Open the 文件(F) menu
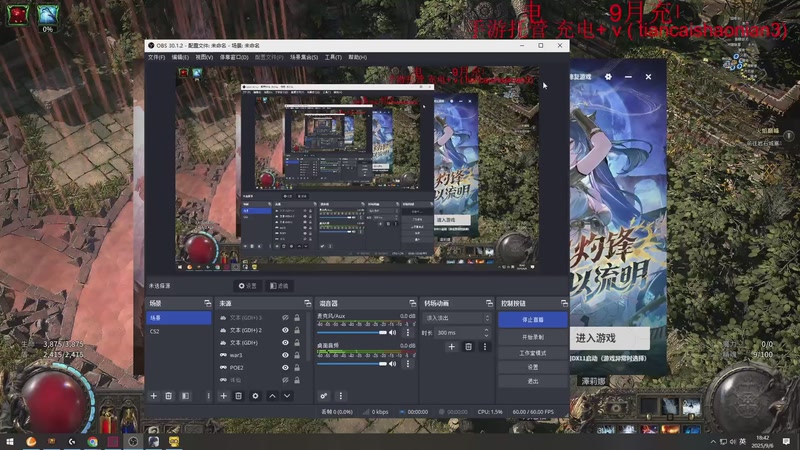Image resolution: width=800 pixels, height=450 pixels. tap(156, 57)
